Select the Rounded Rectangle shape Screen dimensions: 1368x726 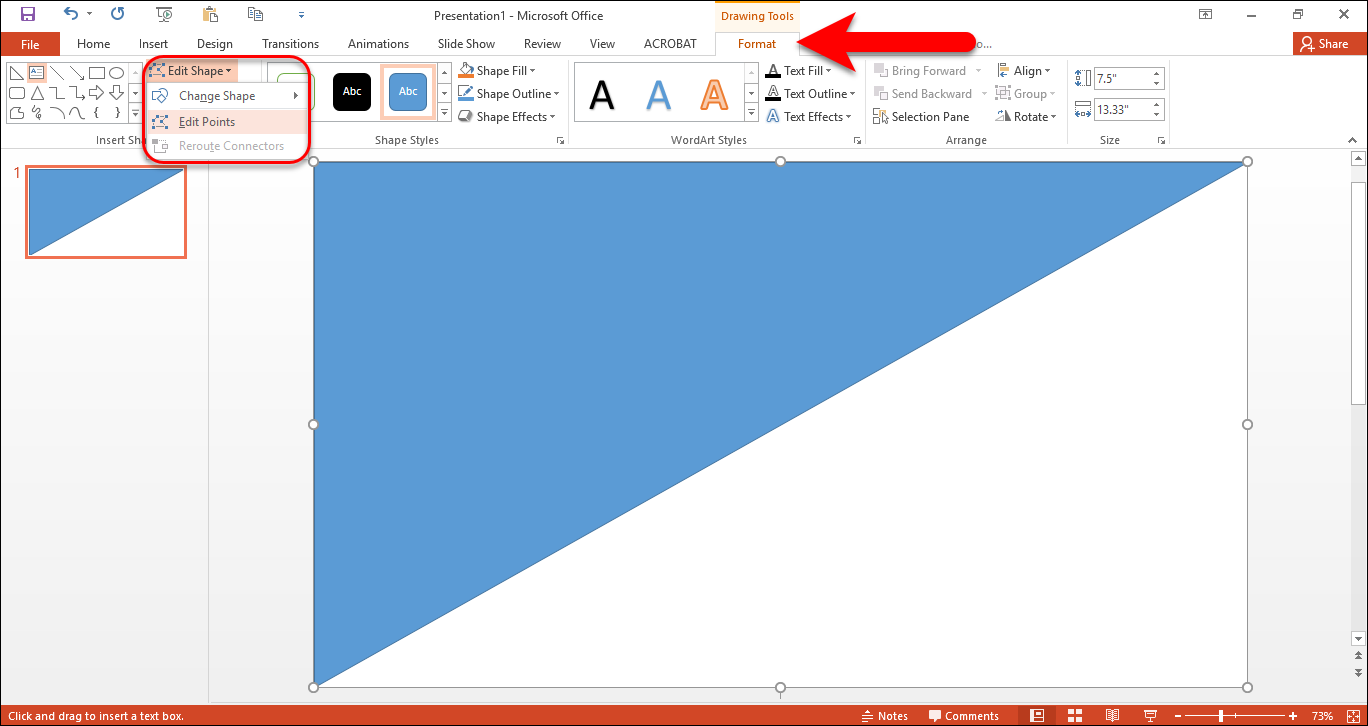tap(17, 93)
